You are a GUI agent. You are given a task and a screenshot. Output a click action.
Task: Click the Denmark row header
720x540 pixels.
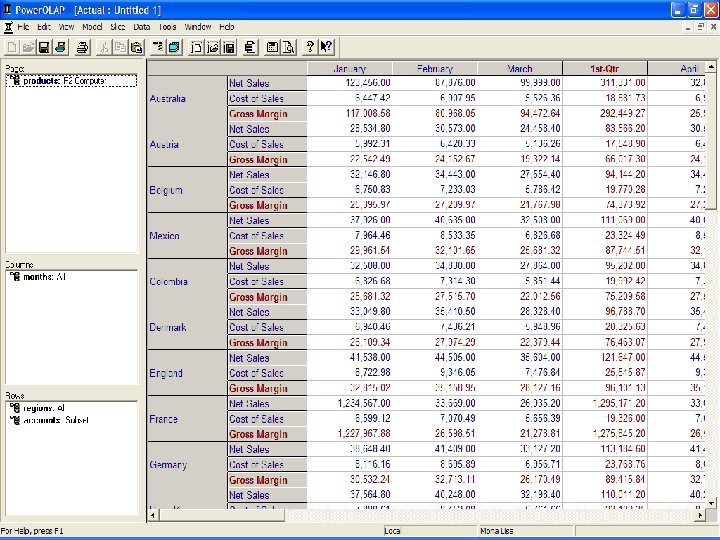pos(187,327)
